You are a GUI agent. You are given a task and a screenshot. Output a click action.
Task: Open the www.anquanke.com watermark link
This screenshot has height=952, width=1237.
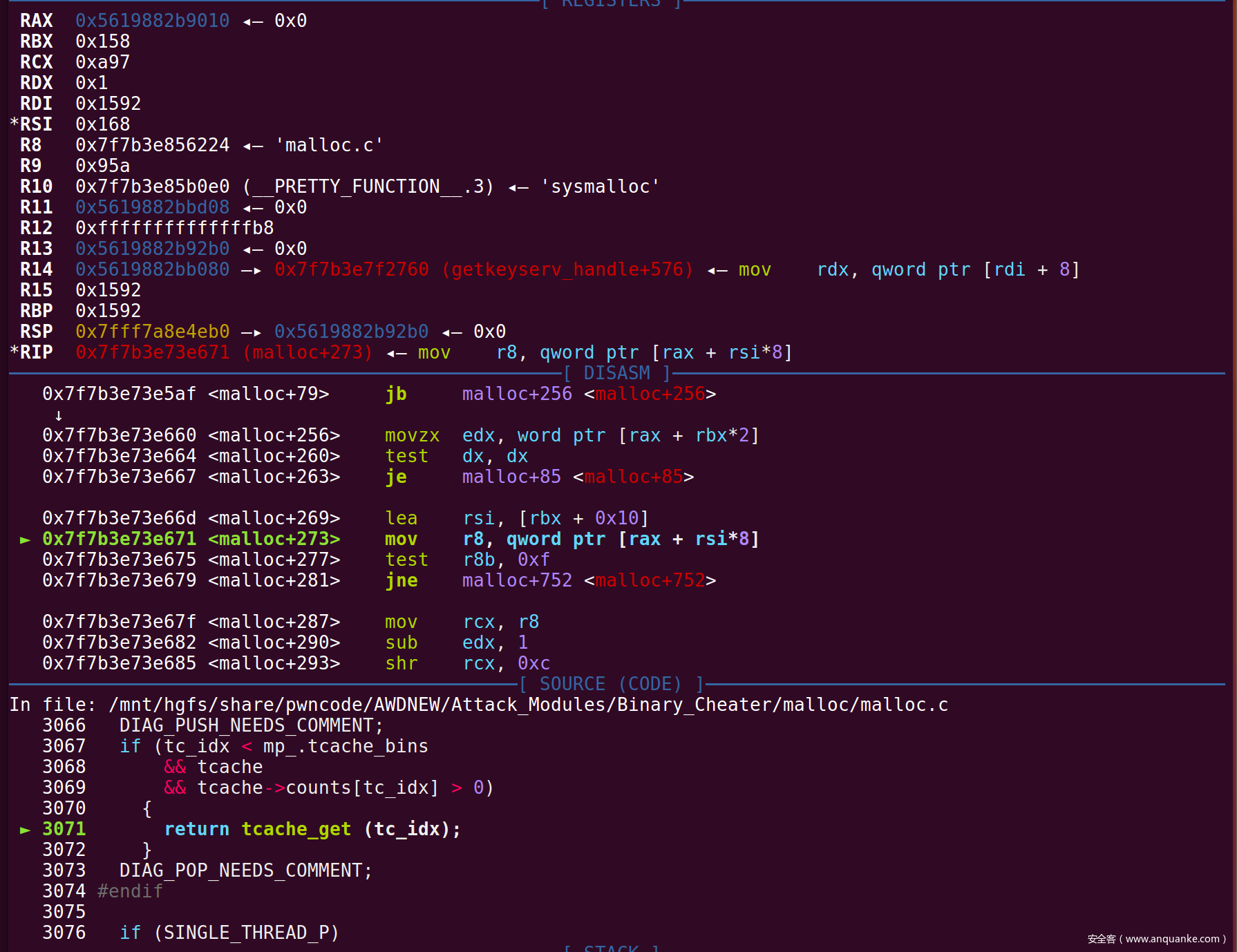tap(1172, 939)
